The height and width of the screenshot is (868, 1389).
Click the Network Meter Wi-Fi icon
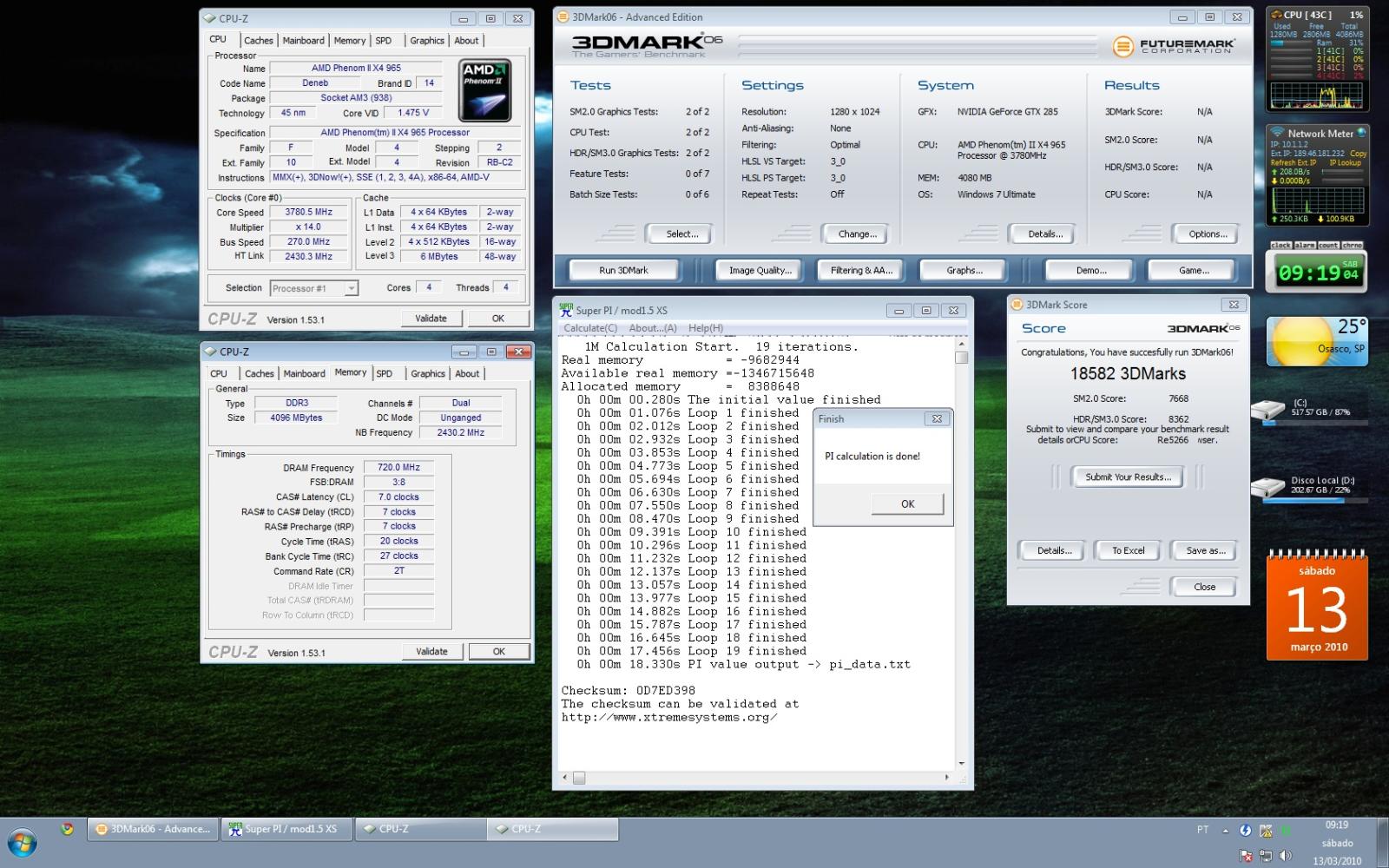point(1277,132)
